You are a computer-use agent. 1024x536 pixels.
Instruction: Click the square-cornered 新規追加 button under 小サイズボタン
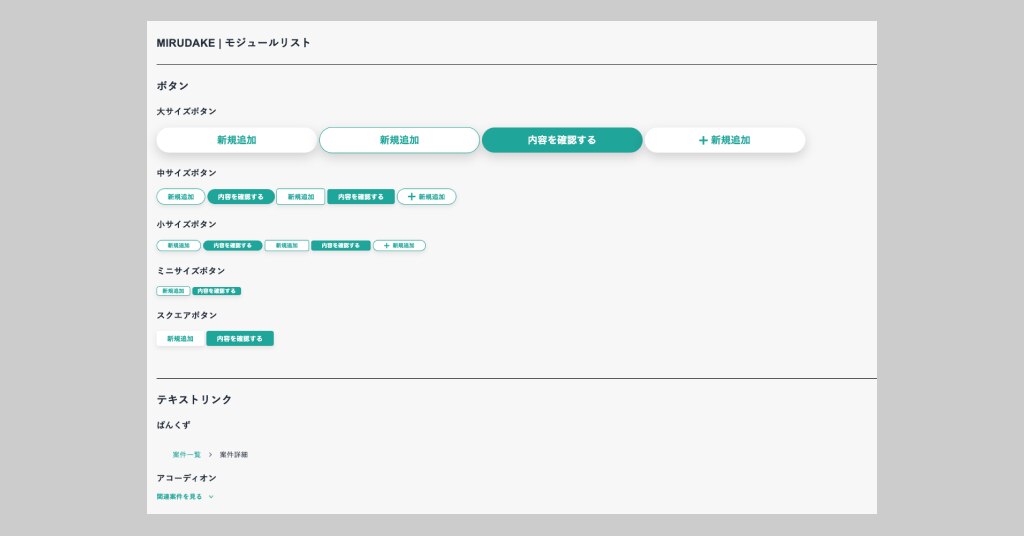(287, 245)
